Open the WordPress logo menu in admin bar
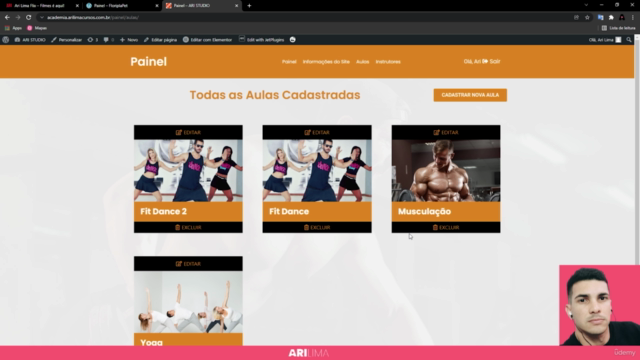Image resolution: width=640 pixels, height=360 pixels. [x=6, y=40]
